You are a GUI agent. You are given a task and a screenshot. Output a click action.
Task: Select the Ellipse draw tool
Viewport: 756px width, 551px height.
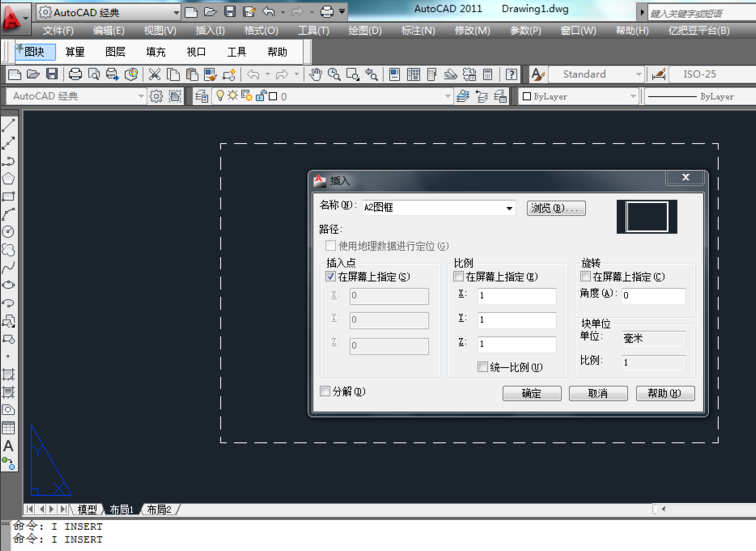9,285
